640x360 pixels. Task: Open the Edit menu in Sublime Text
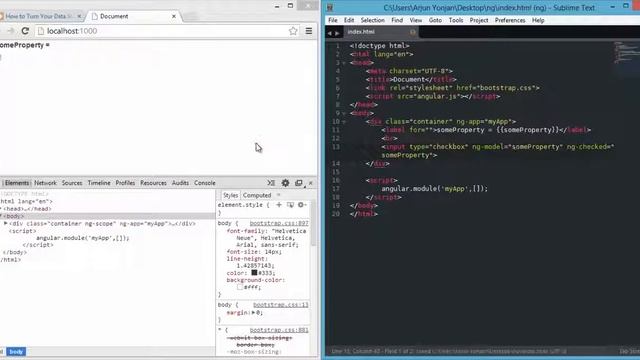pyautogui.click(x=349, y=20)
